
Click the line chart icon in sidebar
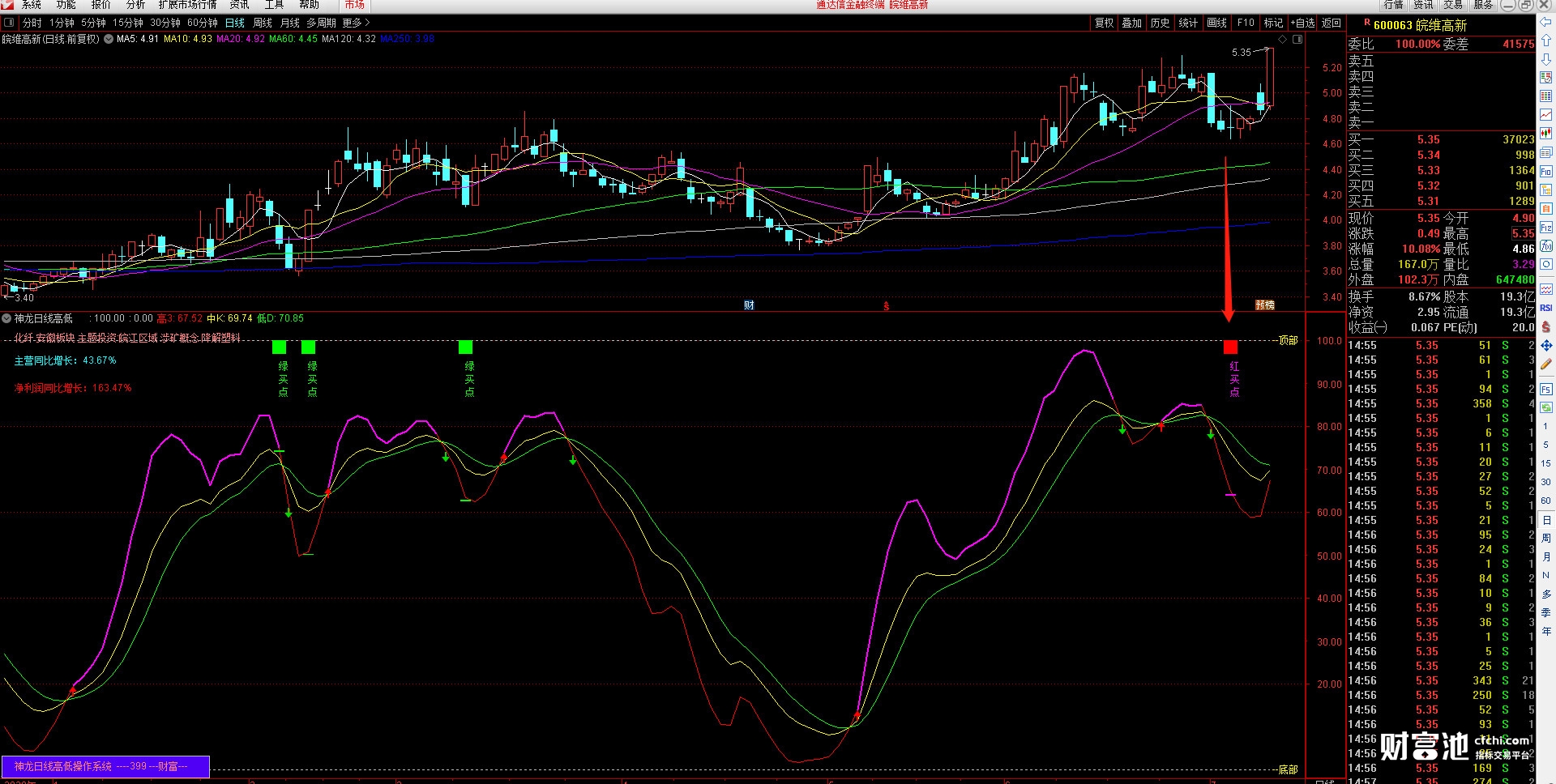(x=1545, y=115)
